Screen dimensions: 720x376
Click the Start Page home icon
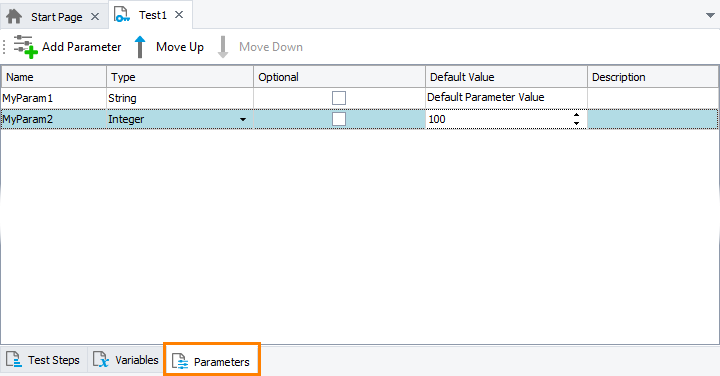click(14, 17)
